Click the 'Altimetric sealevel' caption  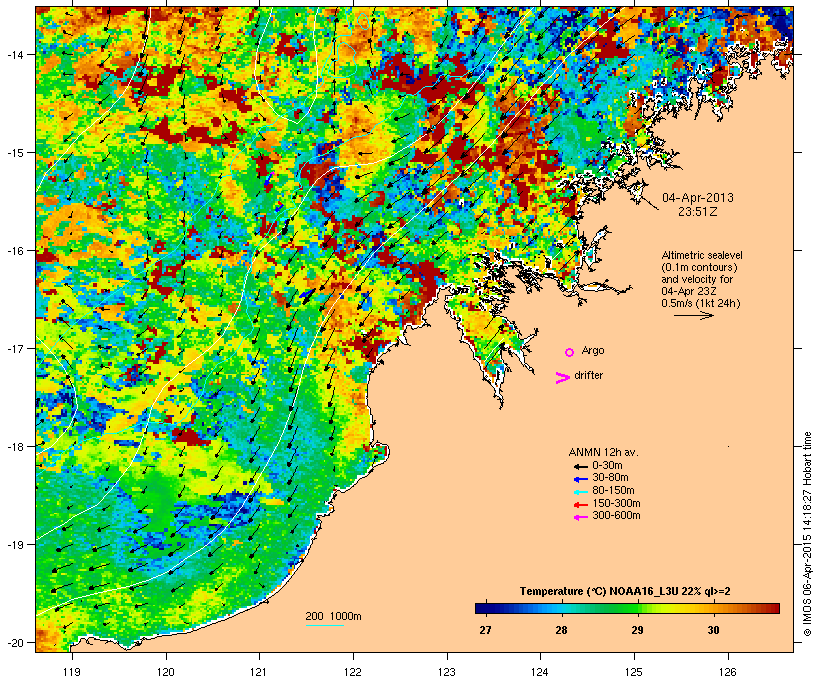coord(702,255)
